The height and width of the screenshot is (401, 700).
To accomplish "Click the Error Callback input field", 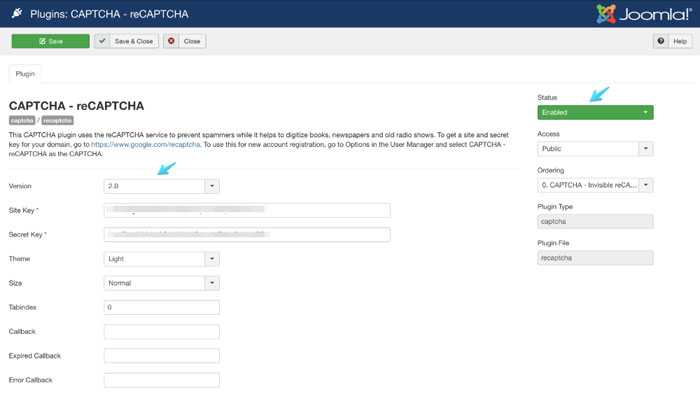I will pyautogui.click(x=162, y=380).
